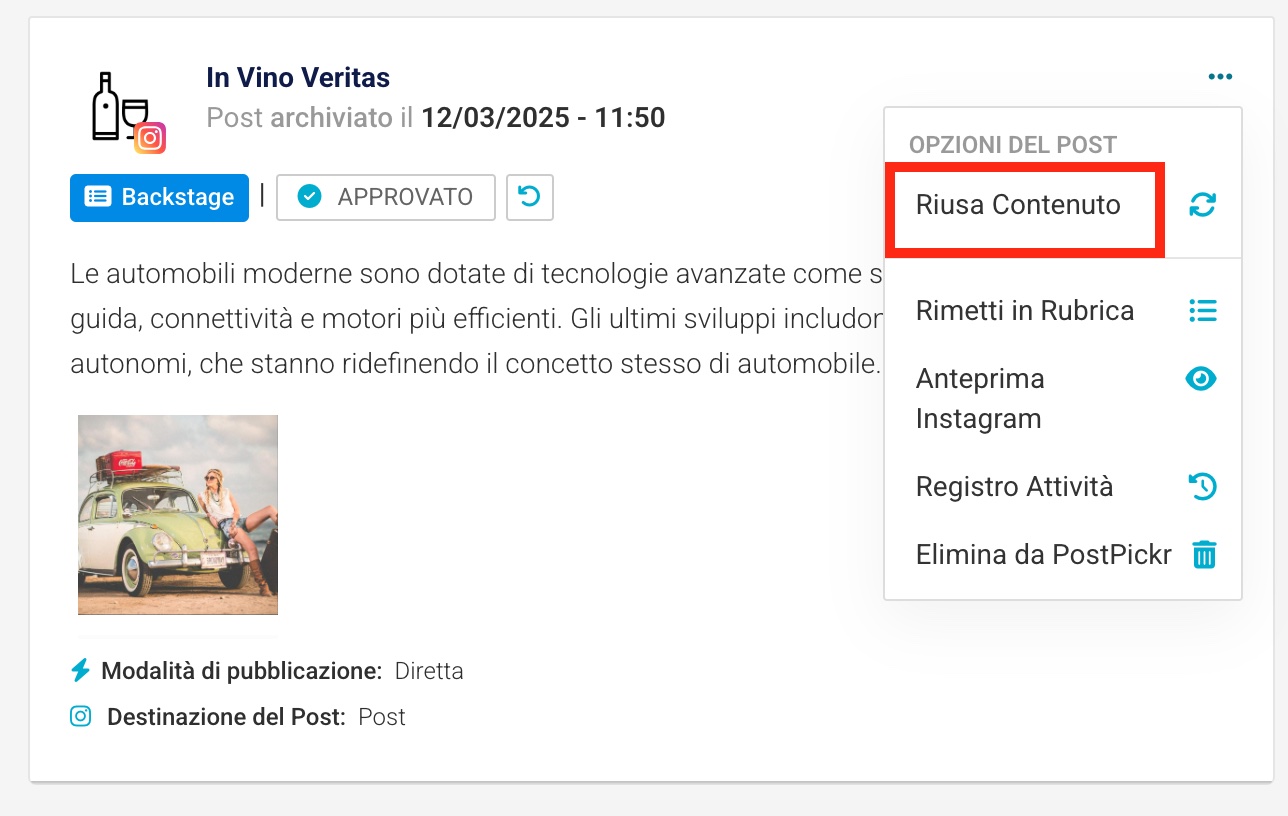Screen dimensions: 1288x816
Task: Click the trash bin delete icon
Action: pyautogui.click(x=1204, y=554)
